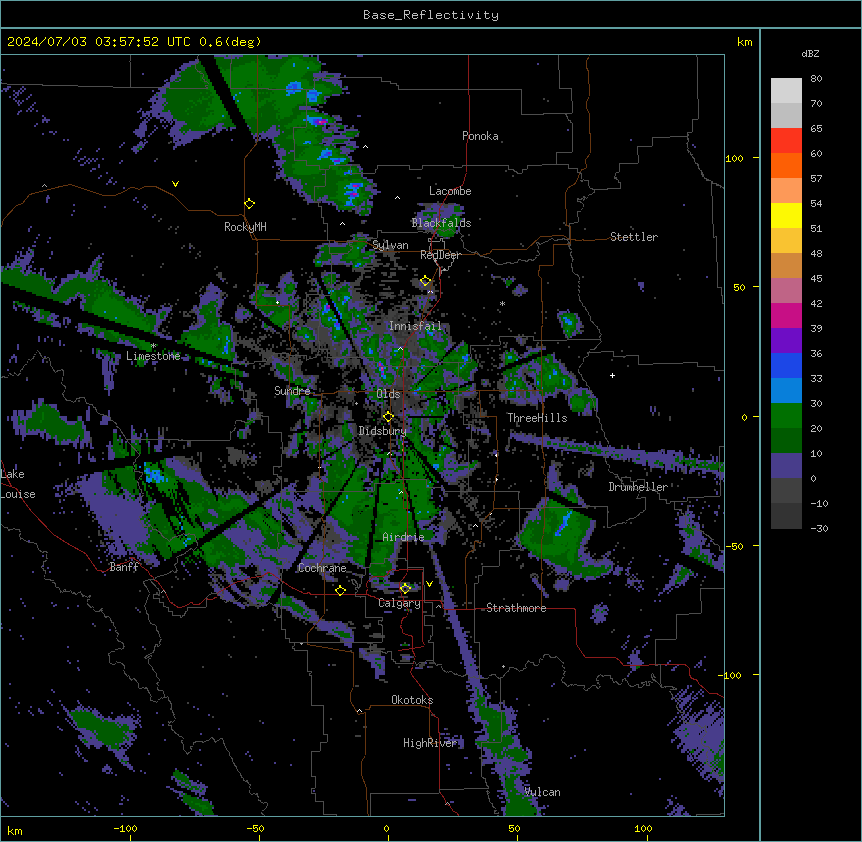The height and width of the screenshot is (842, 862).
Task: Click the HighRiver city label
Action: pyautogui.click(x=430, y=743)
